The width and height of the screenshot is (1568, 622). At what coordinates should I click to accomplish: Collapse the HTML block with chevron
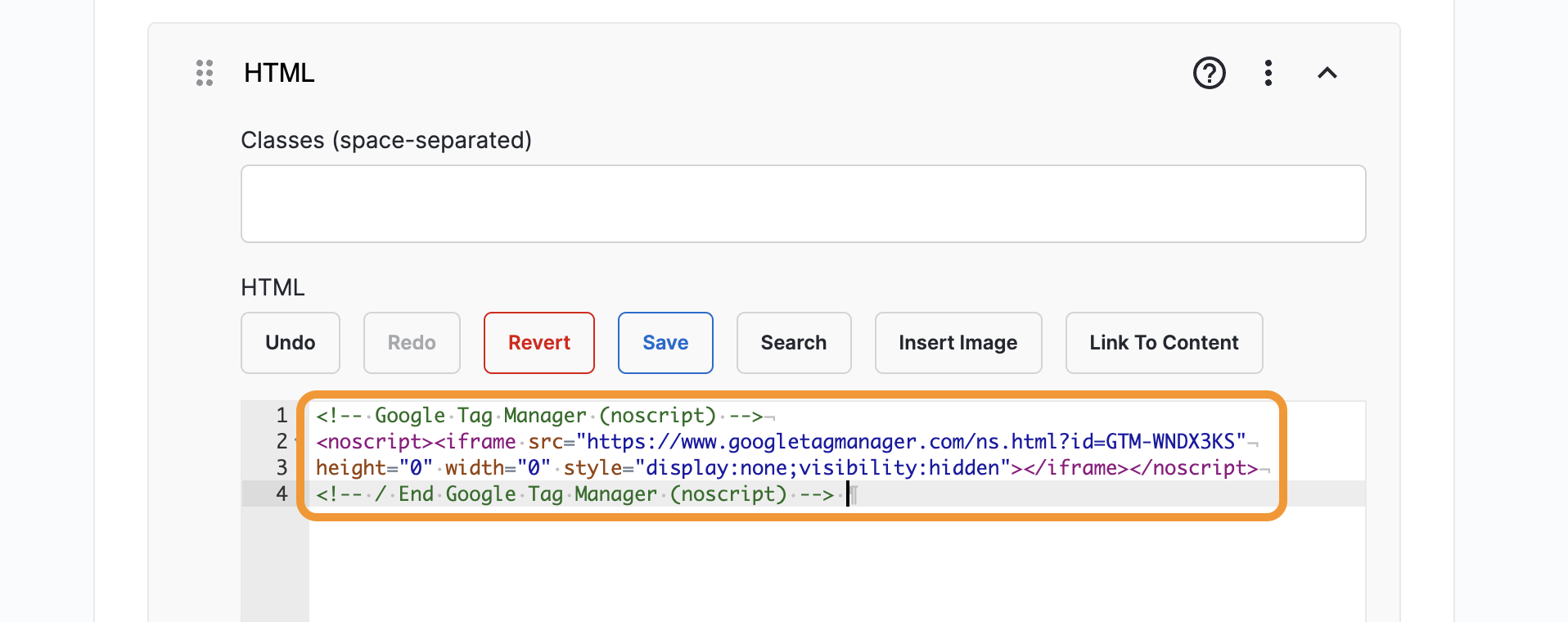[1327, 73]
